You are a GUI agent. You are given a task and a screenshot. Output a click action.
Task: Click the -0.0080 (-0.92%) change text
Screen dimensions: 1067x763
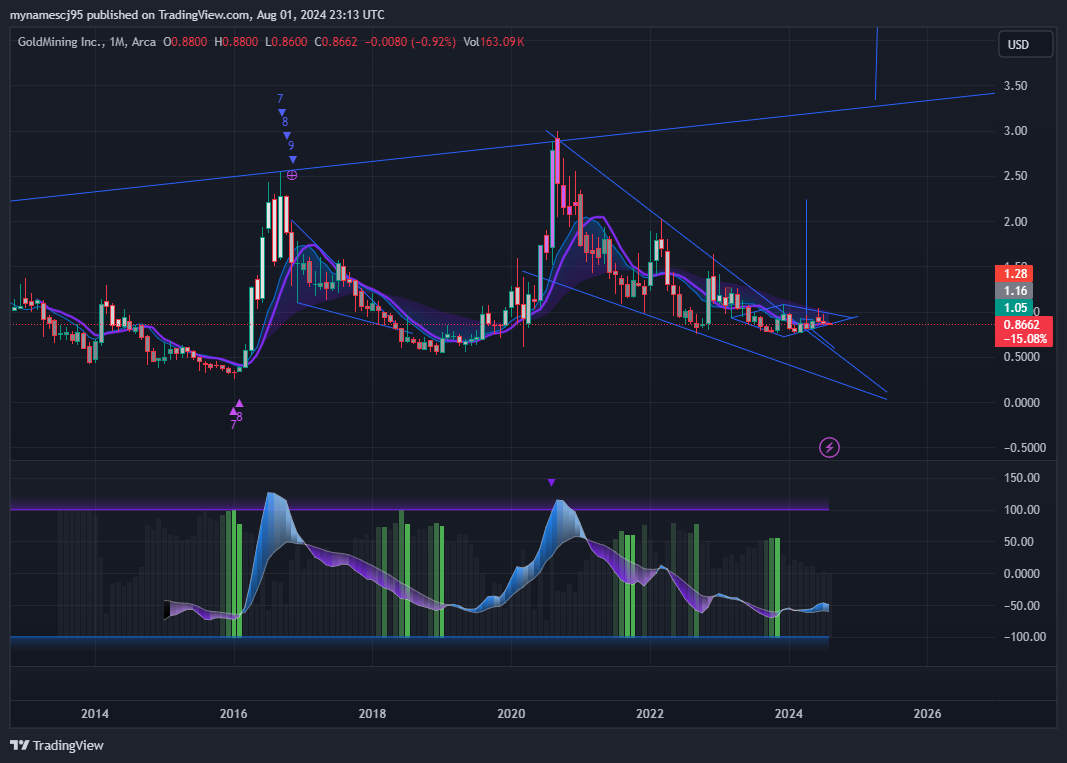pyautogui.click(x=410, y=42)
